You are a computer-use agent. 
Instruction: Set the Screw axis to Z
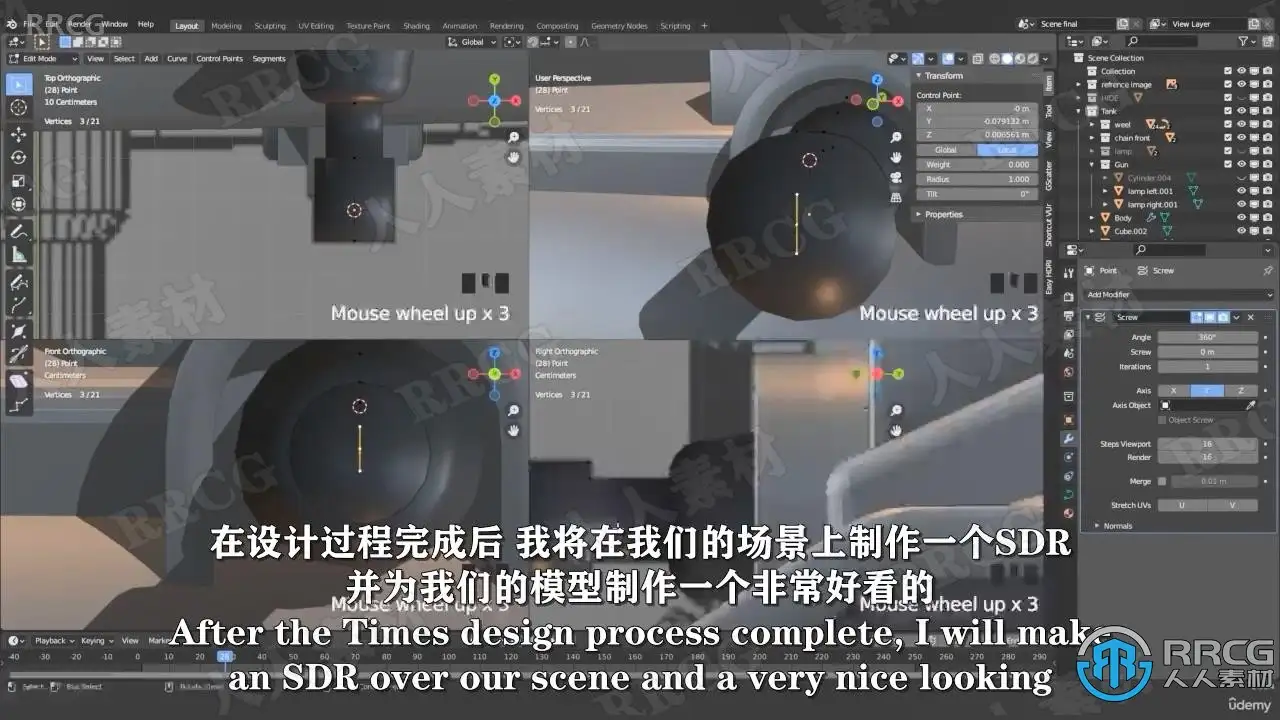click(x=1241, y=390)
